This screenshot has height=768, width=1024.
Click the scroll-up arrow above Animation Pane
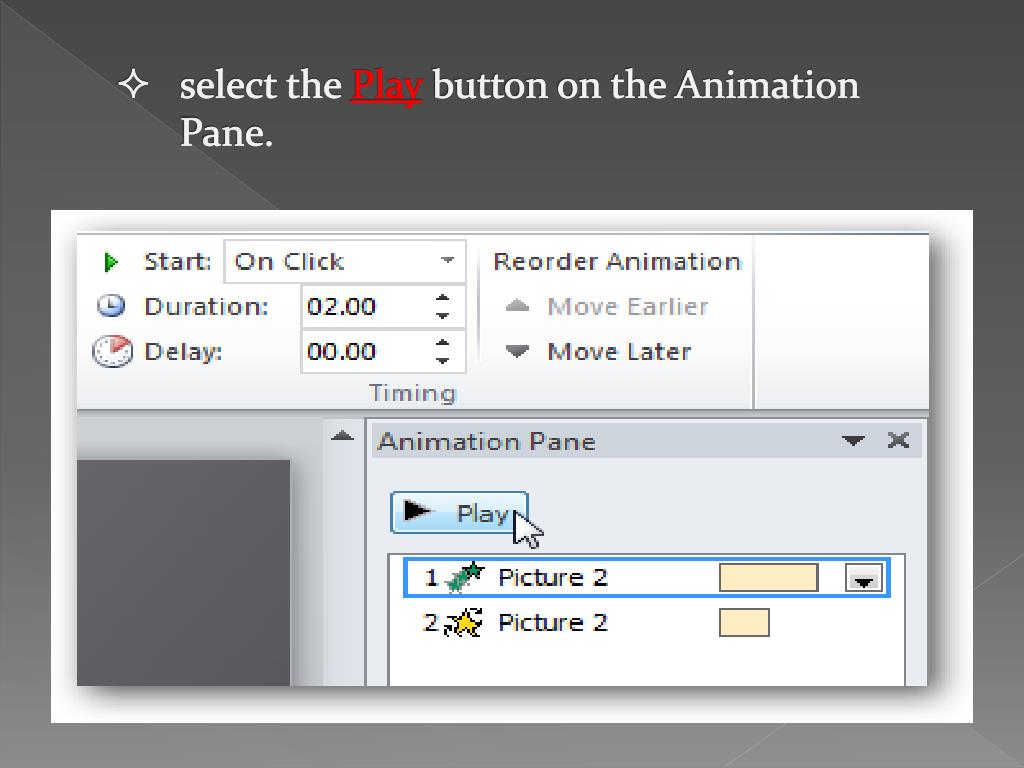[x=340, y=437]
